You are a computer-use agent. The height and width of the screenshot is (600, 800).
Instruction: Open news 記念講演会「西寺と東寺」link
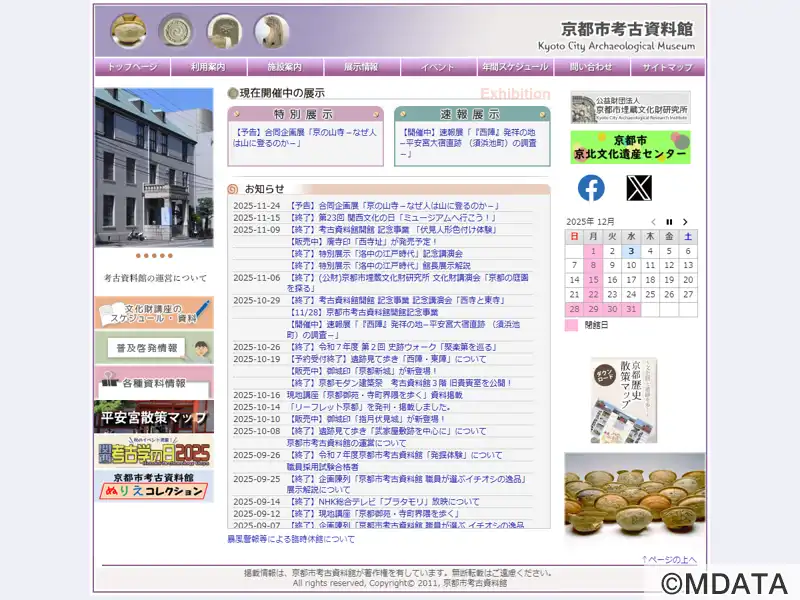pyautogui.click(x=396, y=301)
